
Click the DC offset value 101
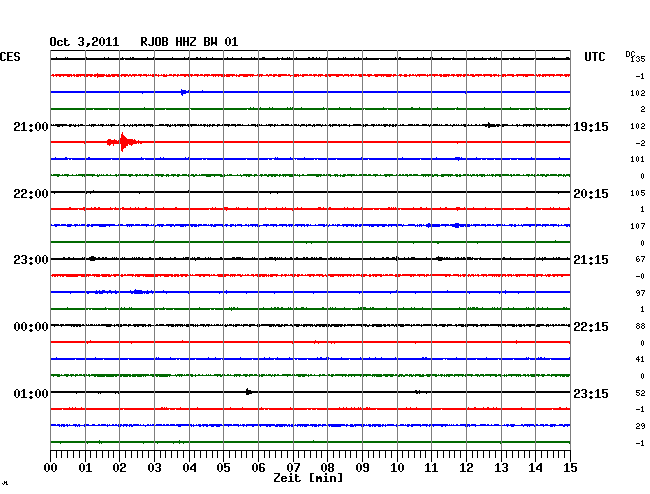(638, 159)
